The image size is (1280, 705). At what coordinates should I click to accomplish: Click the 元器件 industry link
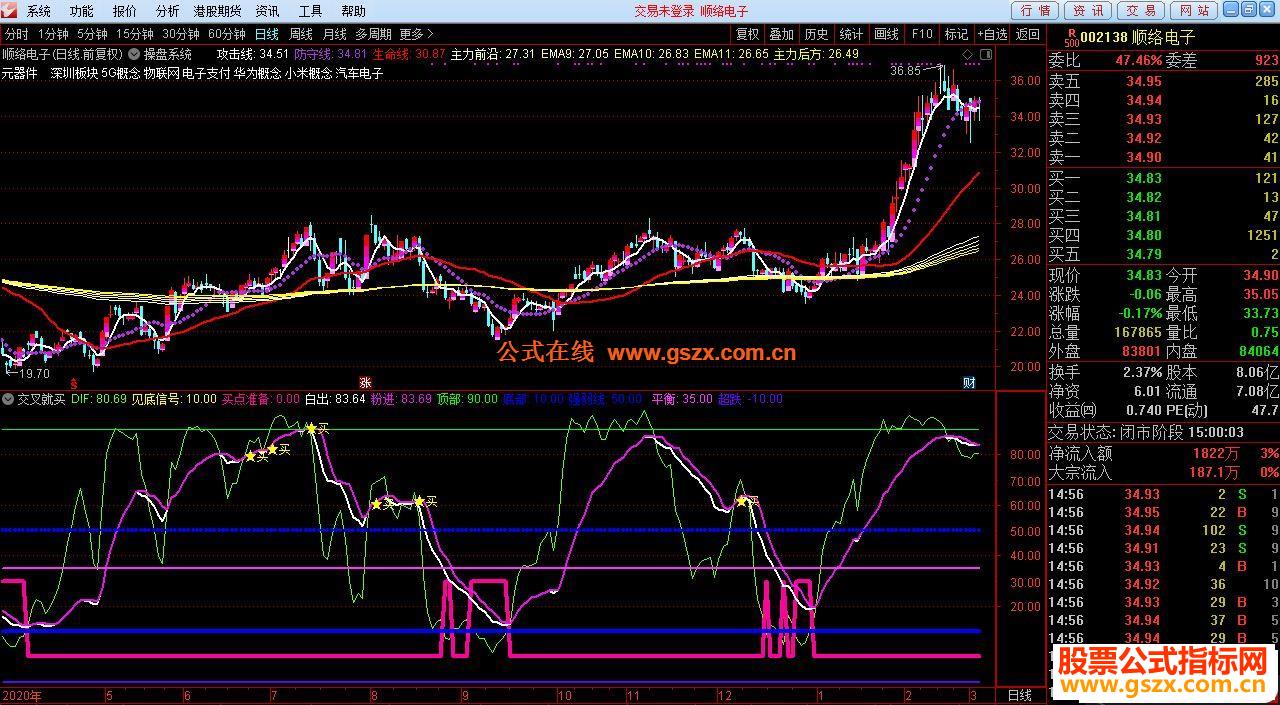click(19, 73)
